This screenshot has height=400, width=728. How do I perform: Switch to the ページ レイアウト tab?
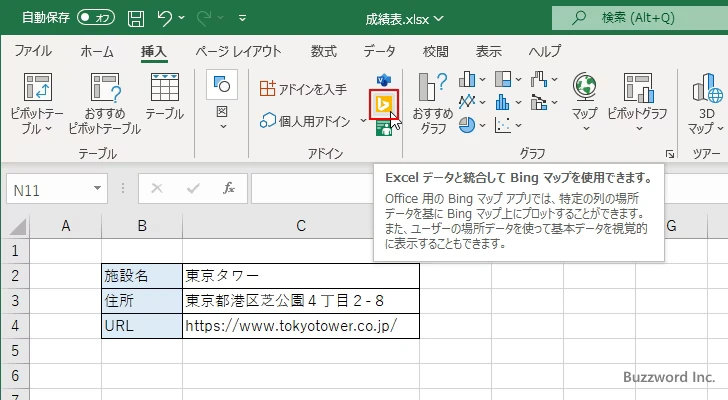(238, 51)
